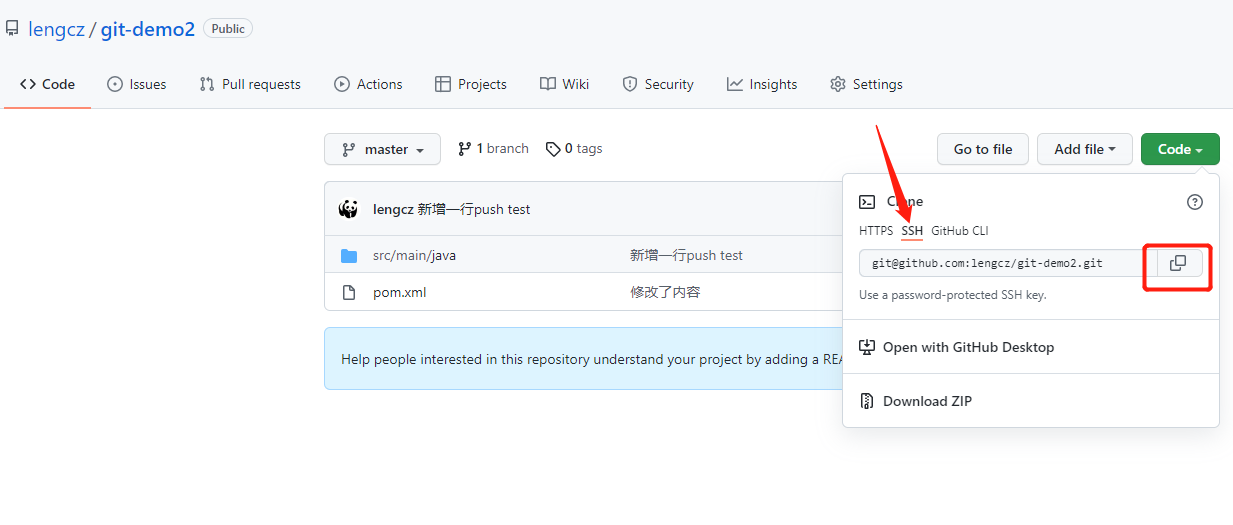Click the Public visibility badge
This screenshot has width=1233, height=525.
point(228,29)
